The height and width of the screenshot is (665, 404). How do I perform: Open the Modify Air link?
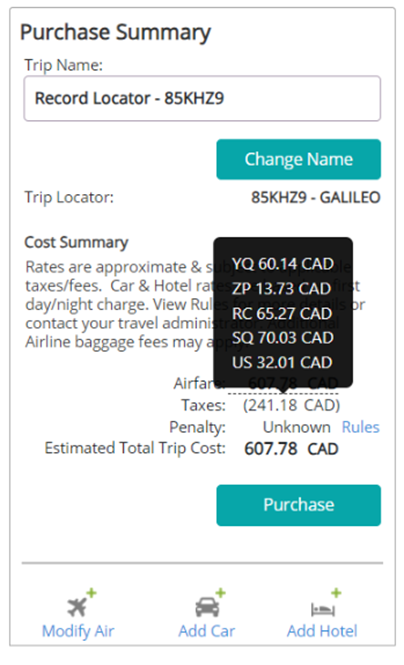[78, 631]
